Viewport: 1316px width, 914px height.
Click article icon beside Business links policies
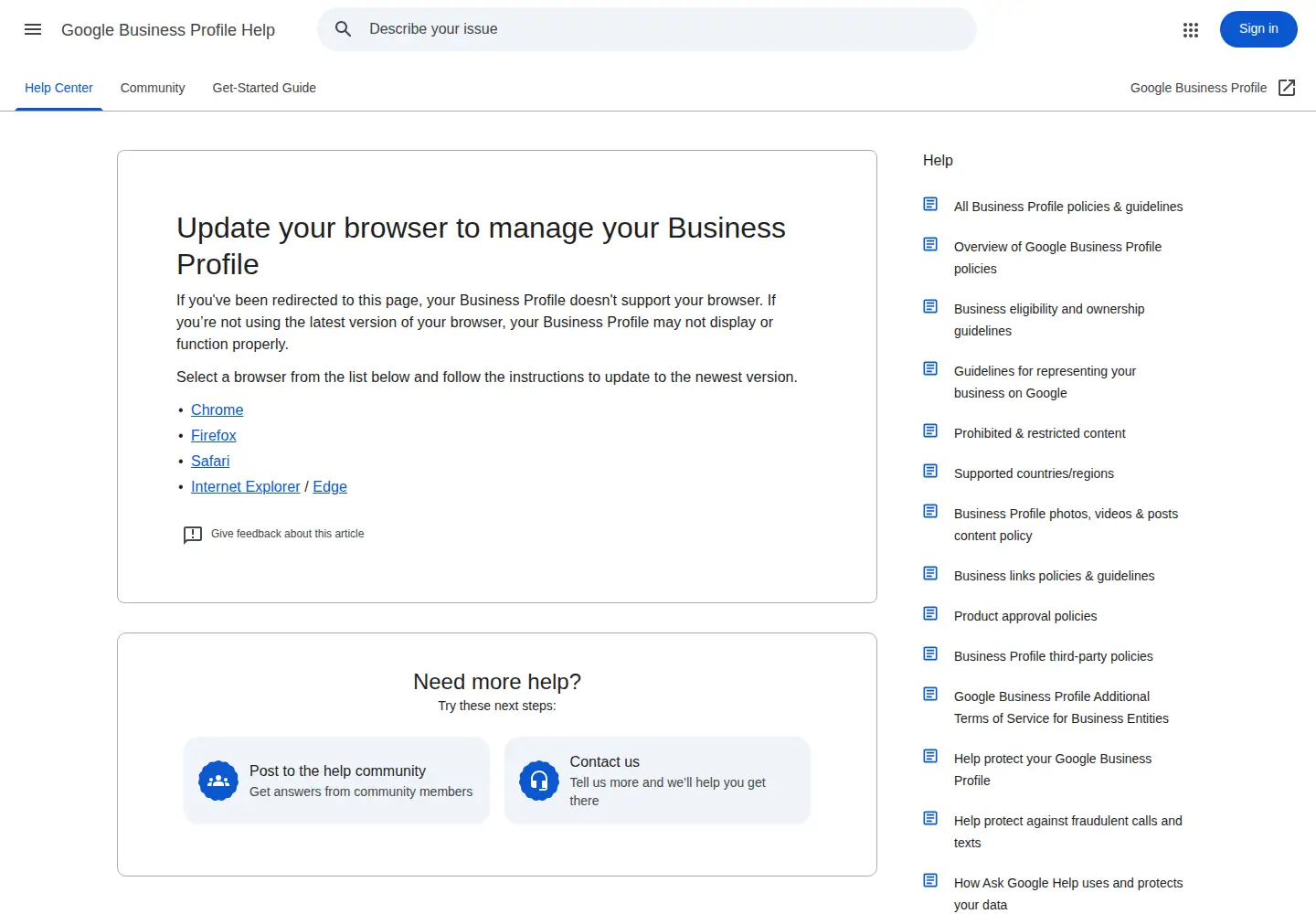(930, 573)
